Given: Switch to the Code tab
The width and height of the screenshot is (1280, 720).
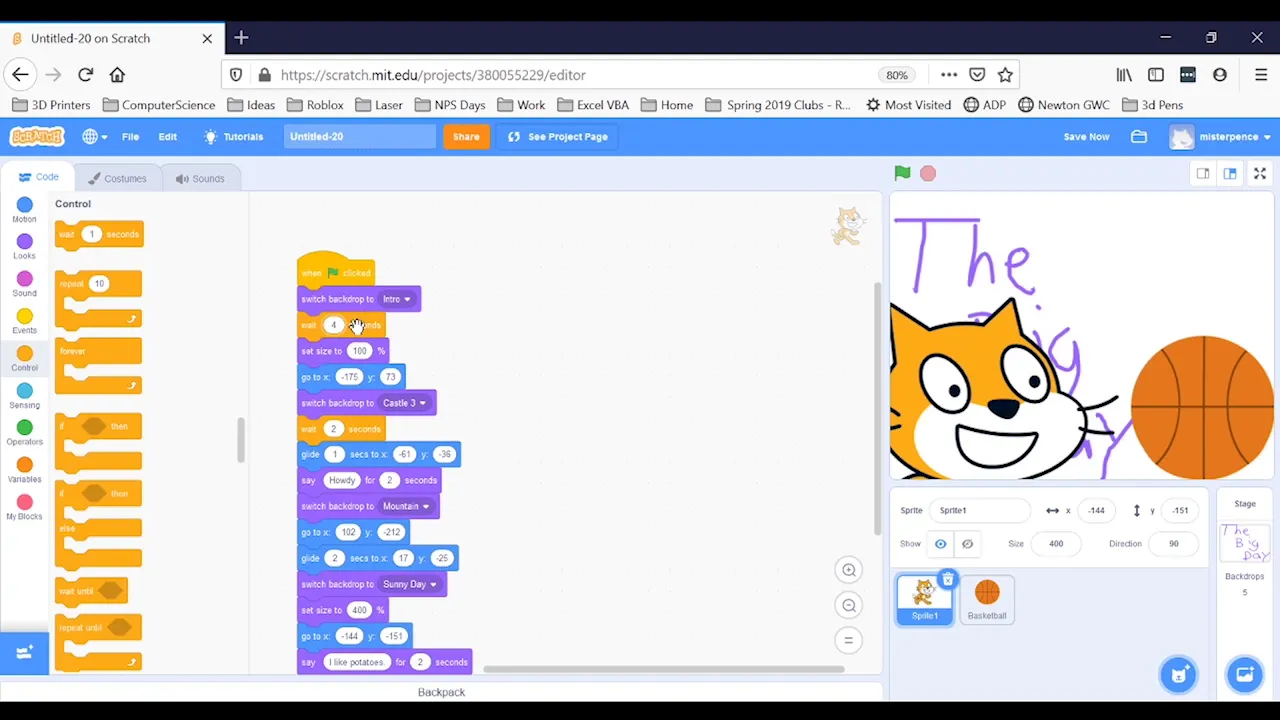Looking at the screenshot, I should tap(38, 177).
